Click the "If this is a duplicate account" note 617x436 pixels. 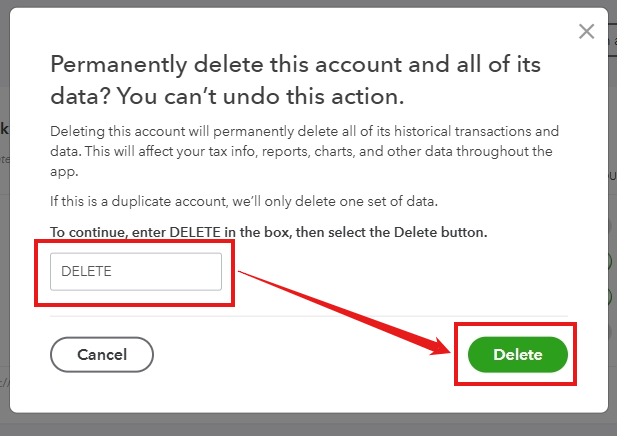(244, 201)
